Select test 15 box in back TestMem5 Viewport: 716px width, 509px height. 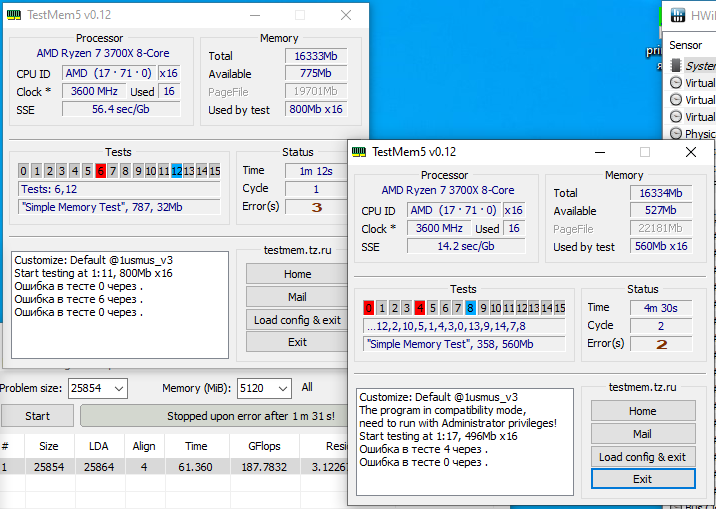215,171
